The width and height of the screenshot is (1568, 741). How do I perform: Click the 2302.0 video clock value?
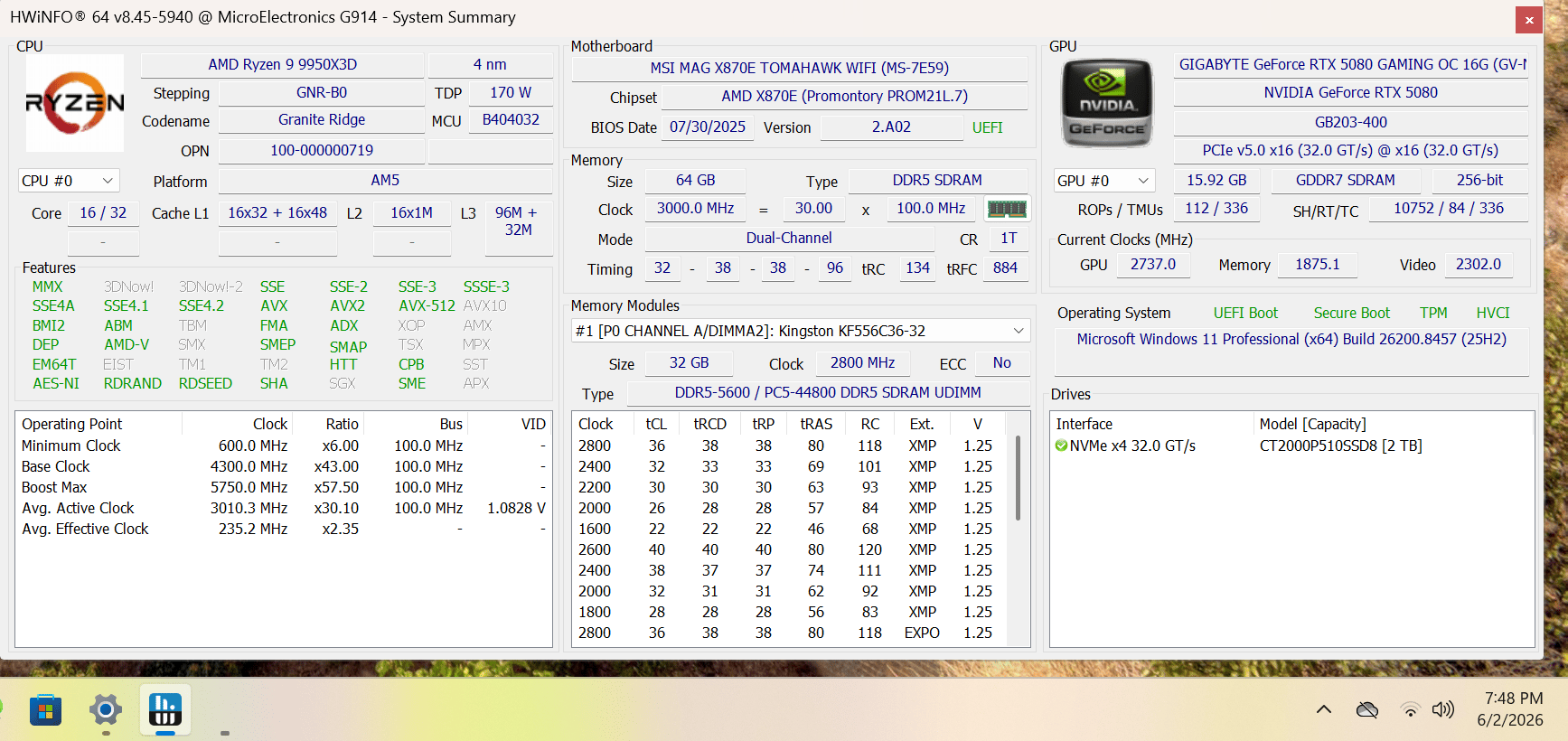tap(1479, 265)
